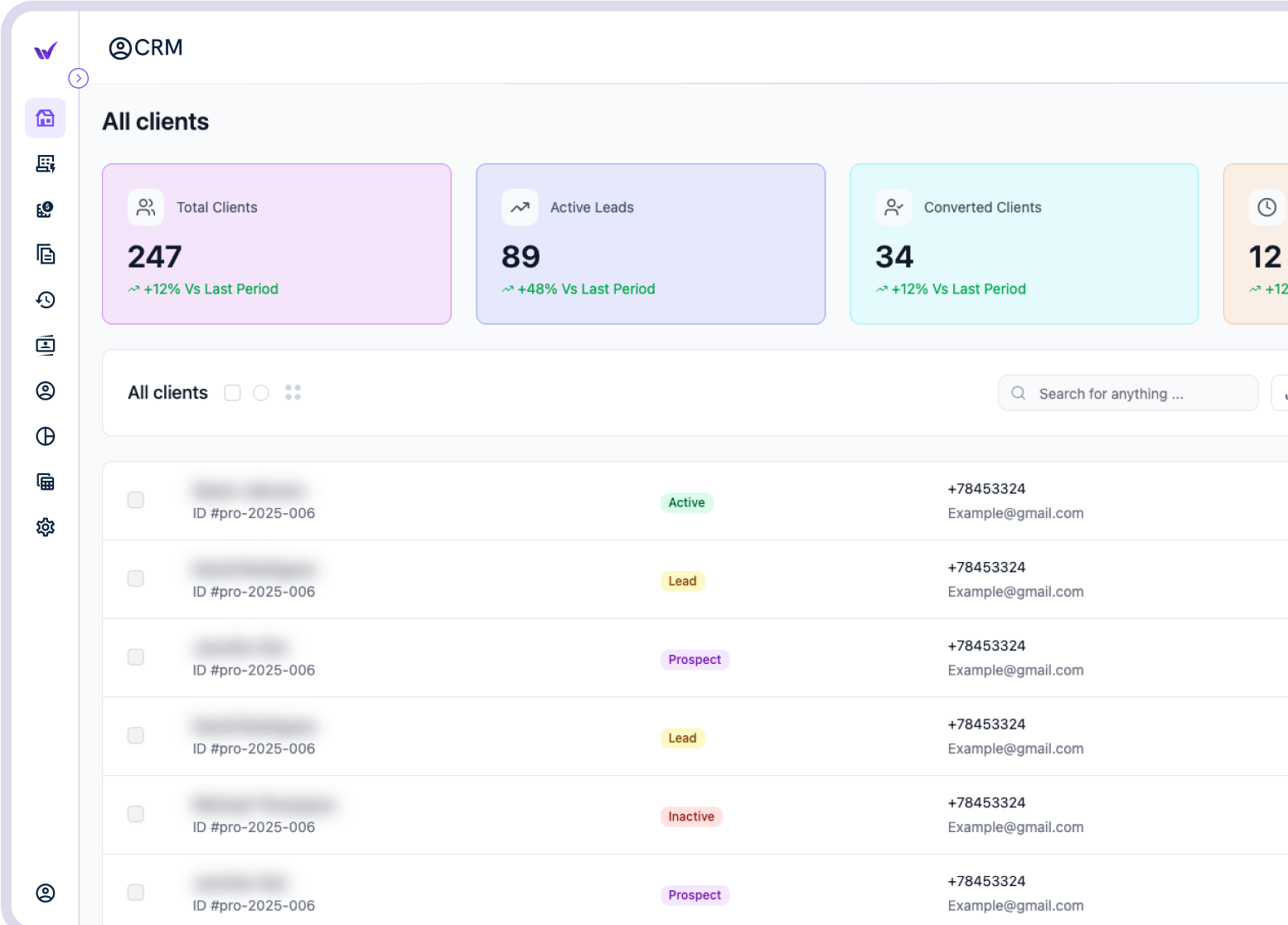Click the purple logo at top left
This screenshot has width=1288, height=925.
pyautogui.click(x=46, y=51)
